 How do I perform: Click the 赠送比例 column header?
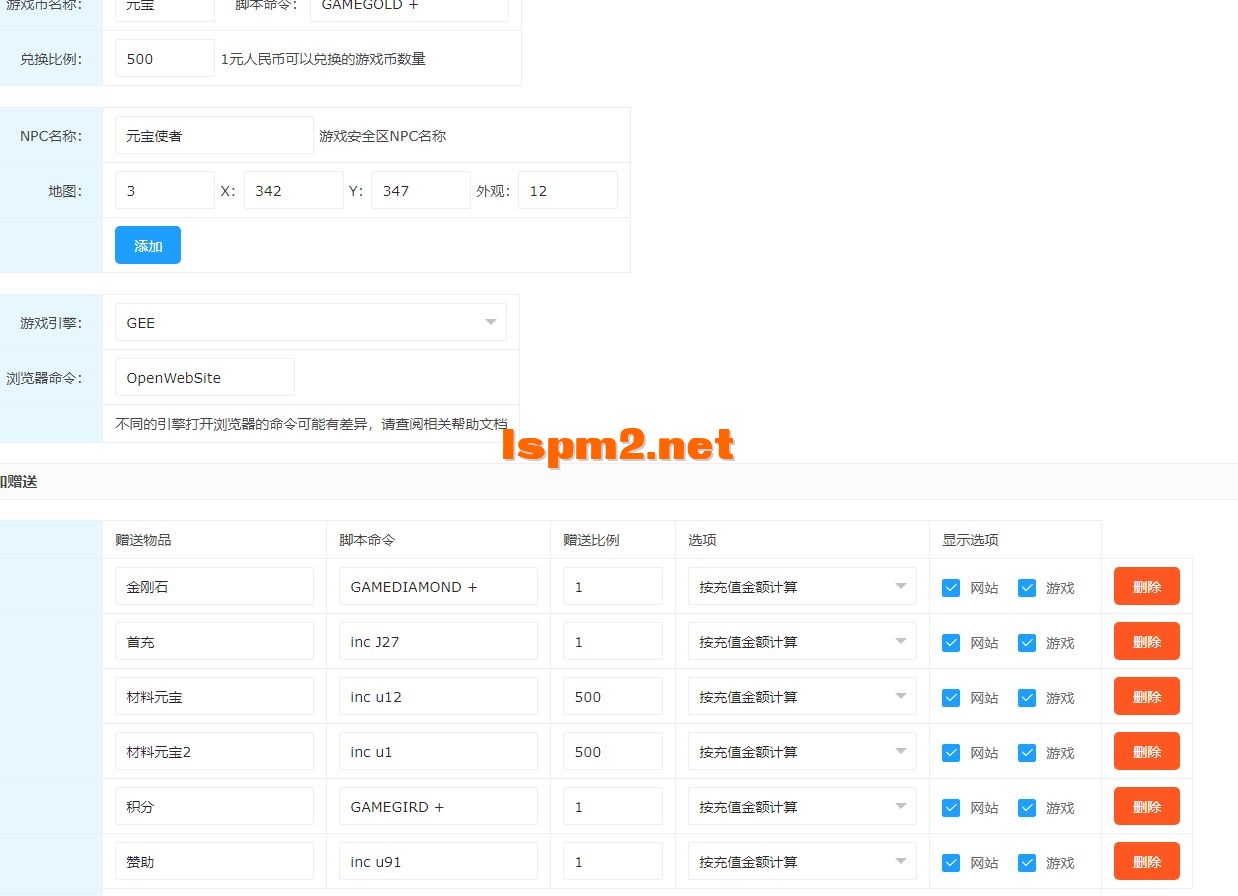tap(591, 540)
